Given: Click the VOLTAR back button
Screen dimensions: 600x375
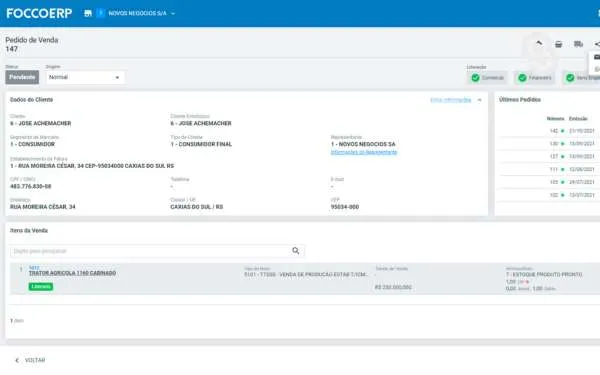Looking at the screenshot, I should click(30, 360).
